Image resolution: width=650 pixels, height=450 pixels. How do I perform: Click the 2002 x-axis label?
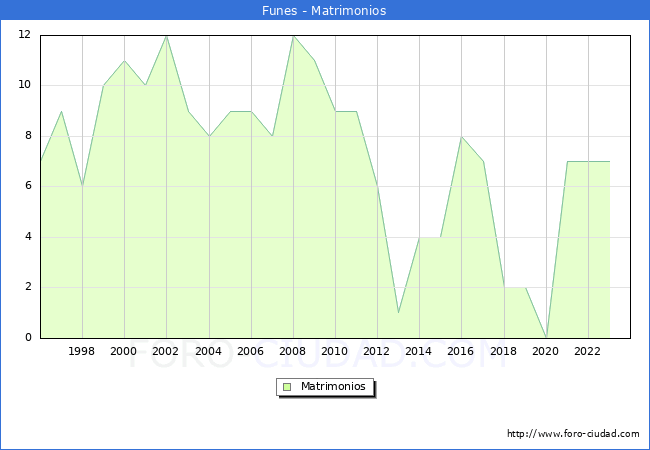(x=166, y=351)
